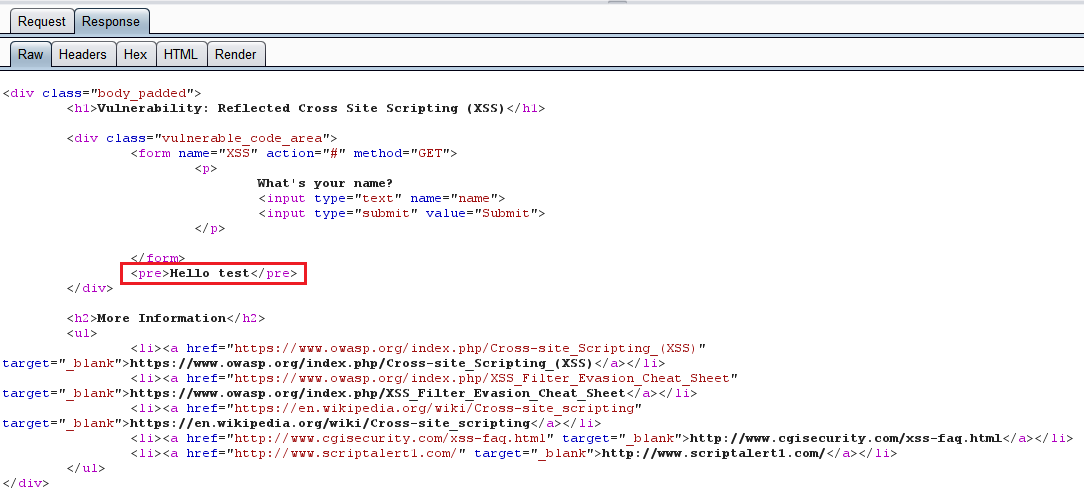The width and height of the screenshot is (1084, 494).
Task: Click the bold www.scriptalert1.com URL text
Action: pyautogui.click(x=714, y=453)
